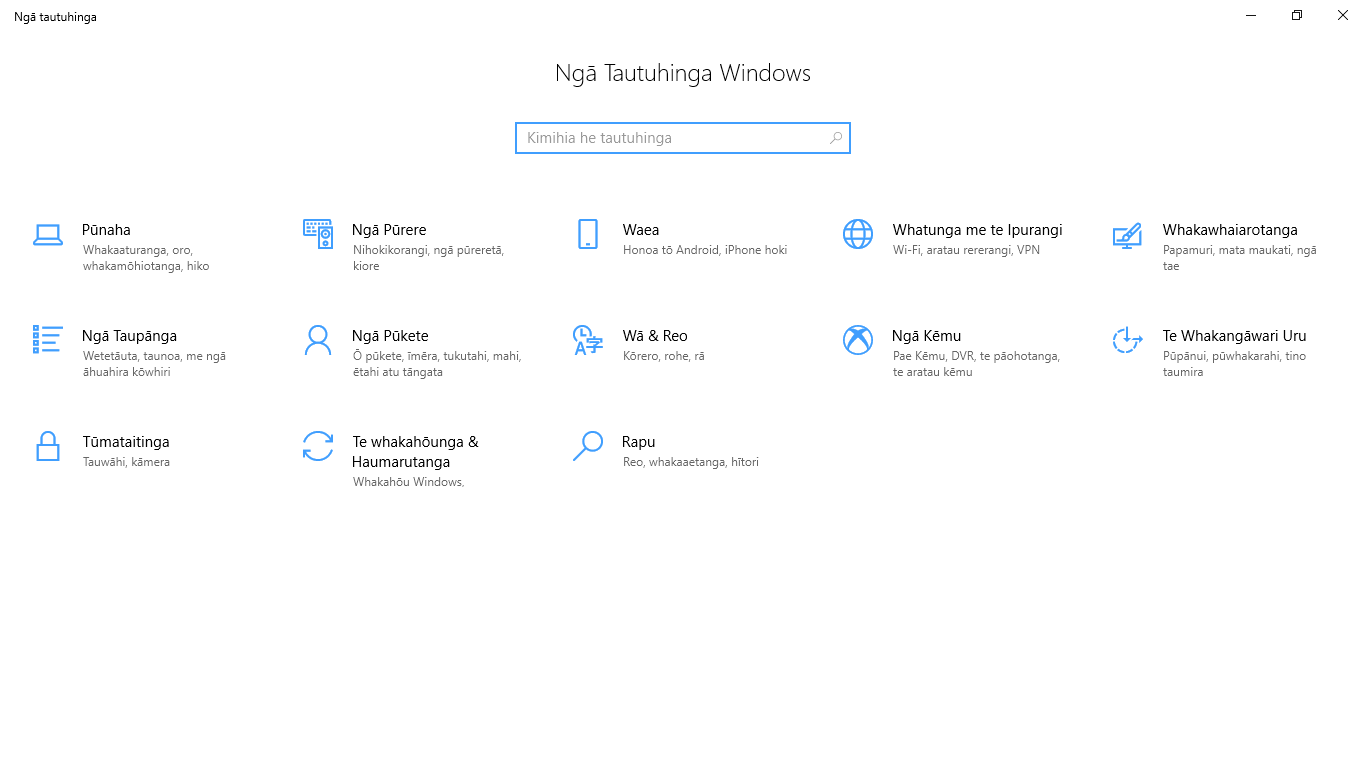Restore down the Ngā tautuhinga window
Viewport: 1366px width, 768px height.
click(x=1297, y=15)
